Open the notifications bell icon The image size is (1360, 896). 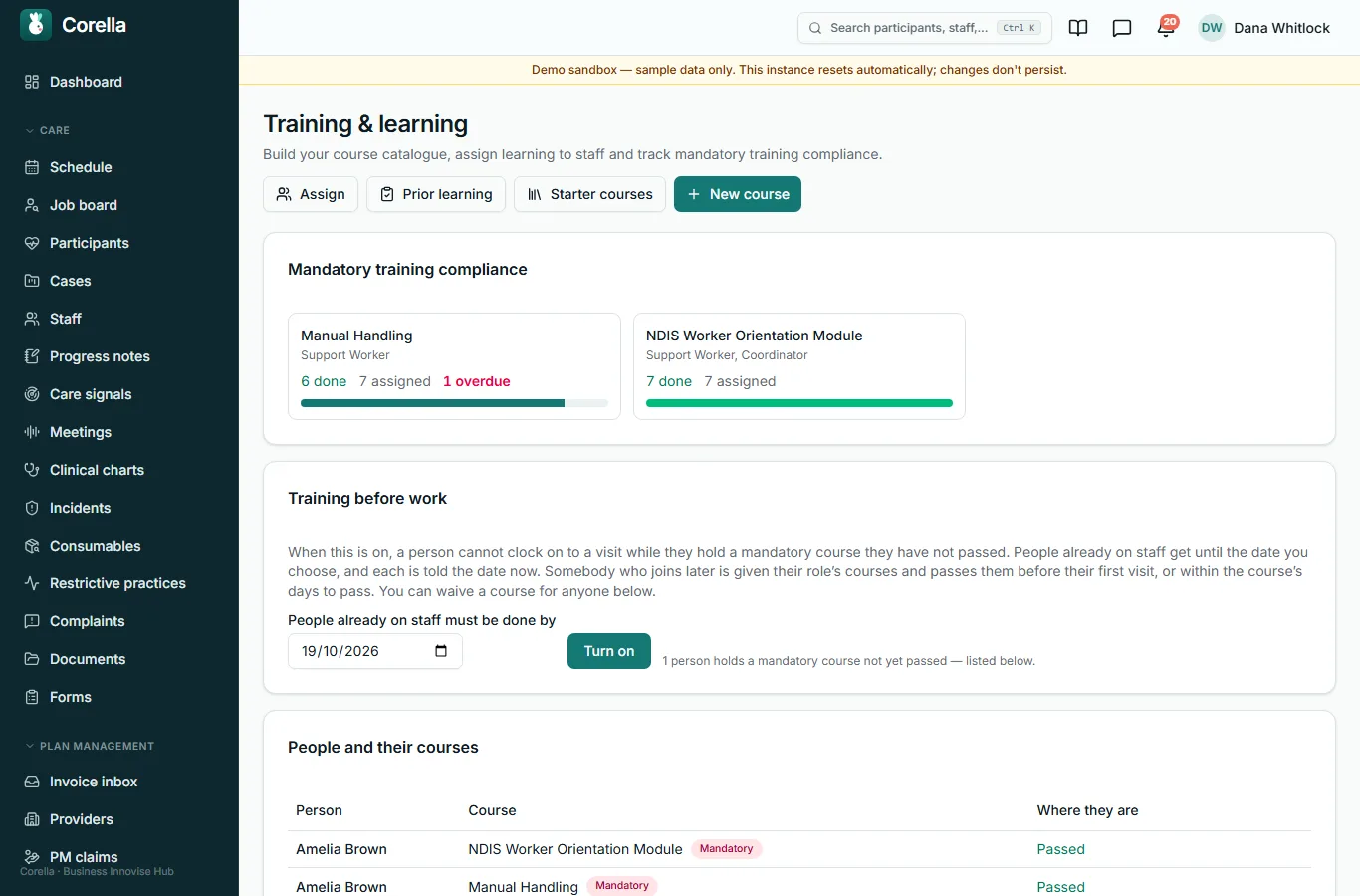pyautogui.click(x=1166, y=28)
